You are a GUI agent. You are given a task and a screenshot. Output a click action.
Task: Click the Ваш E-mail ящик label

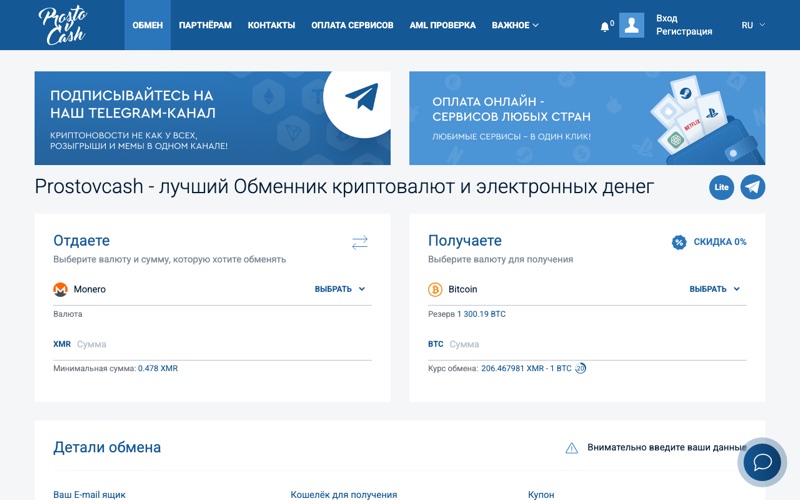[89, 495]
